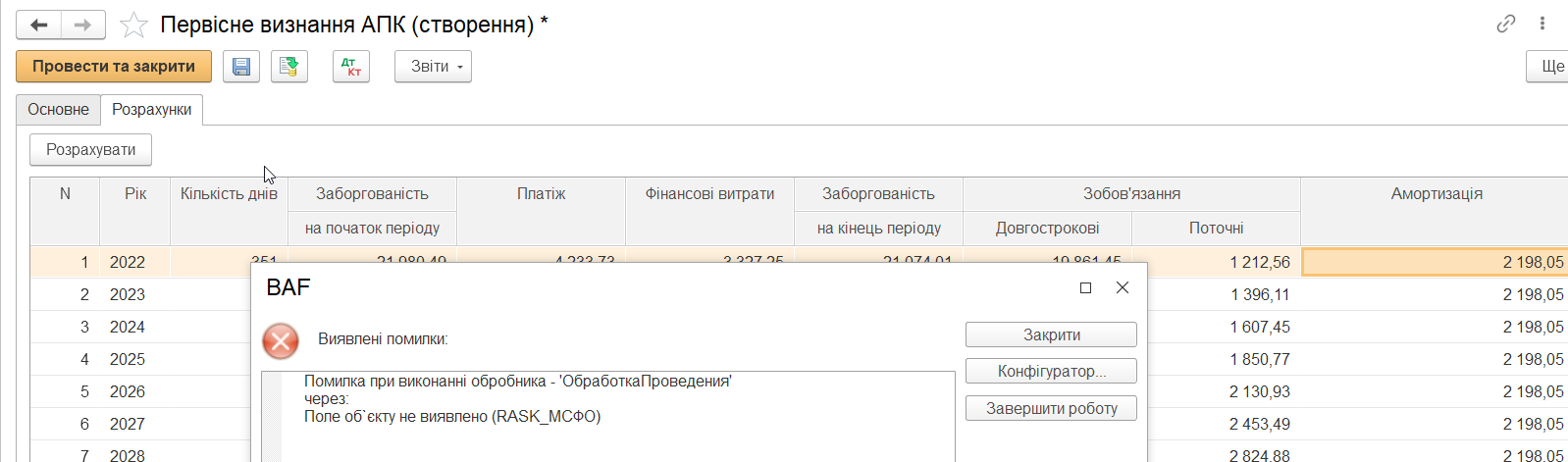Open Конфігуратор from error dialog
Viewport: 1568px width, 462px height.
point(1051,371)
